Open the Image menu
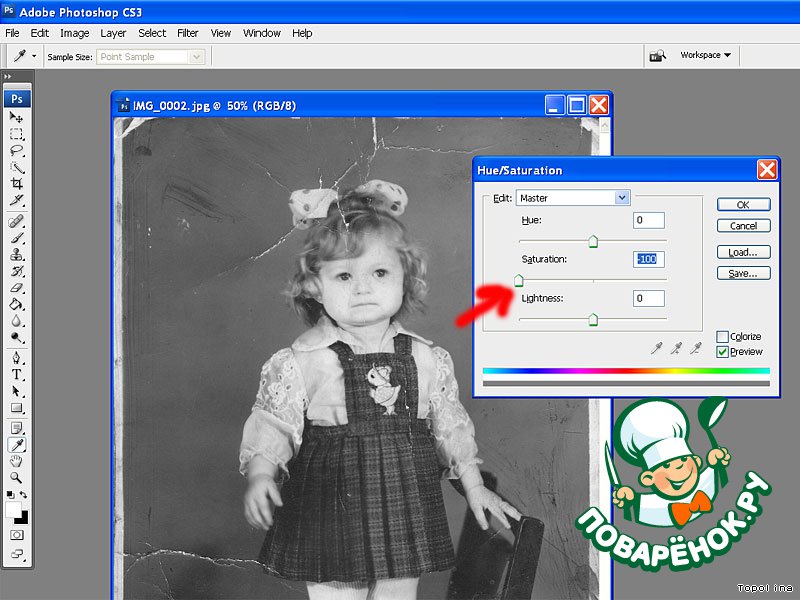 point(75,33)
